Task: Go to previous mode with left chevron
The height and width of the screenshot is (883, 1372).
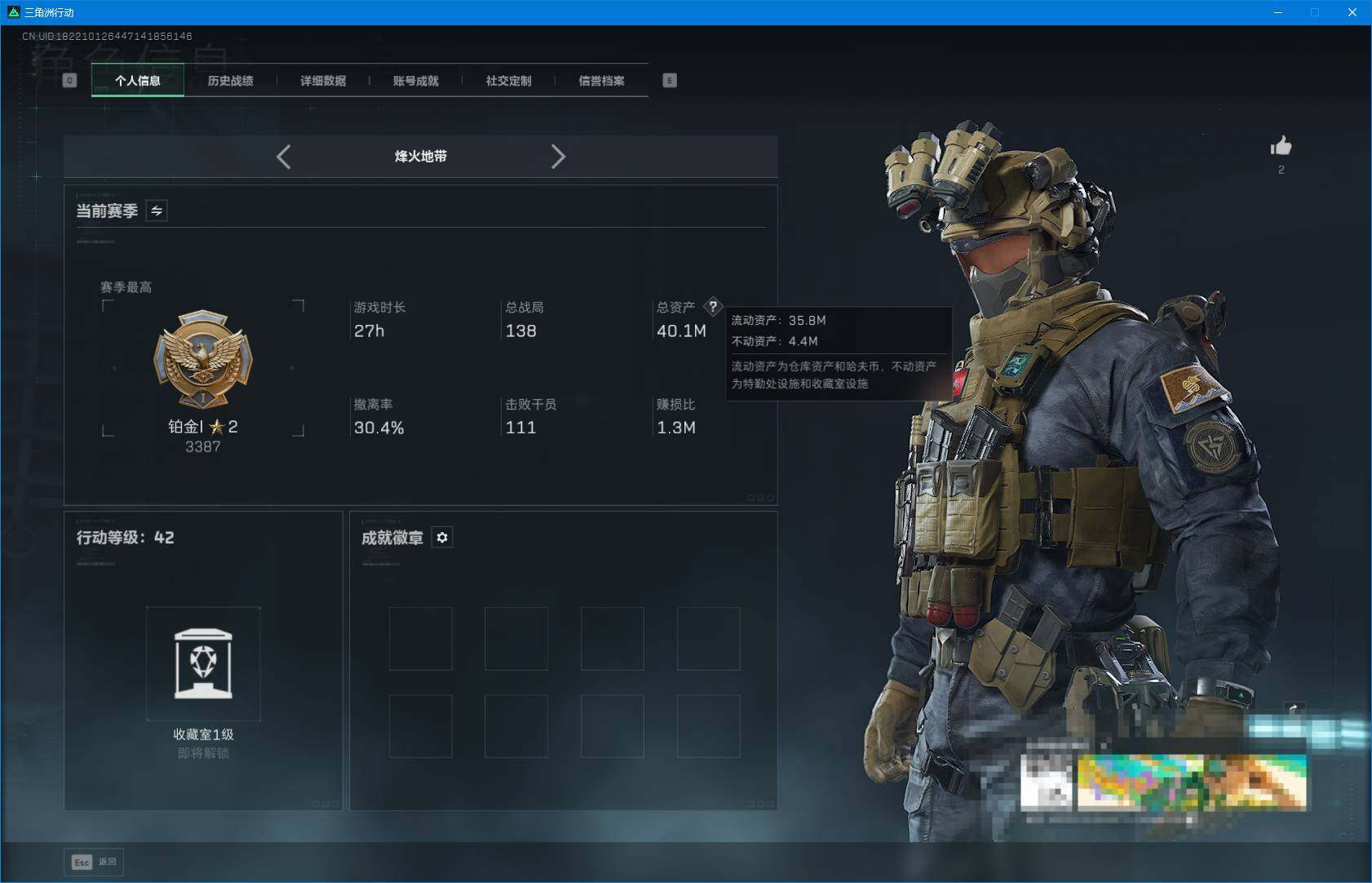Action: pyautogui.click(x=284, y=157)
